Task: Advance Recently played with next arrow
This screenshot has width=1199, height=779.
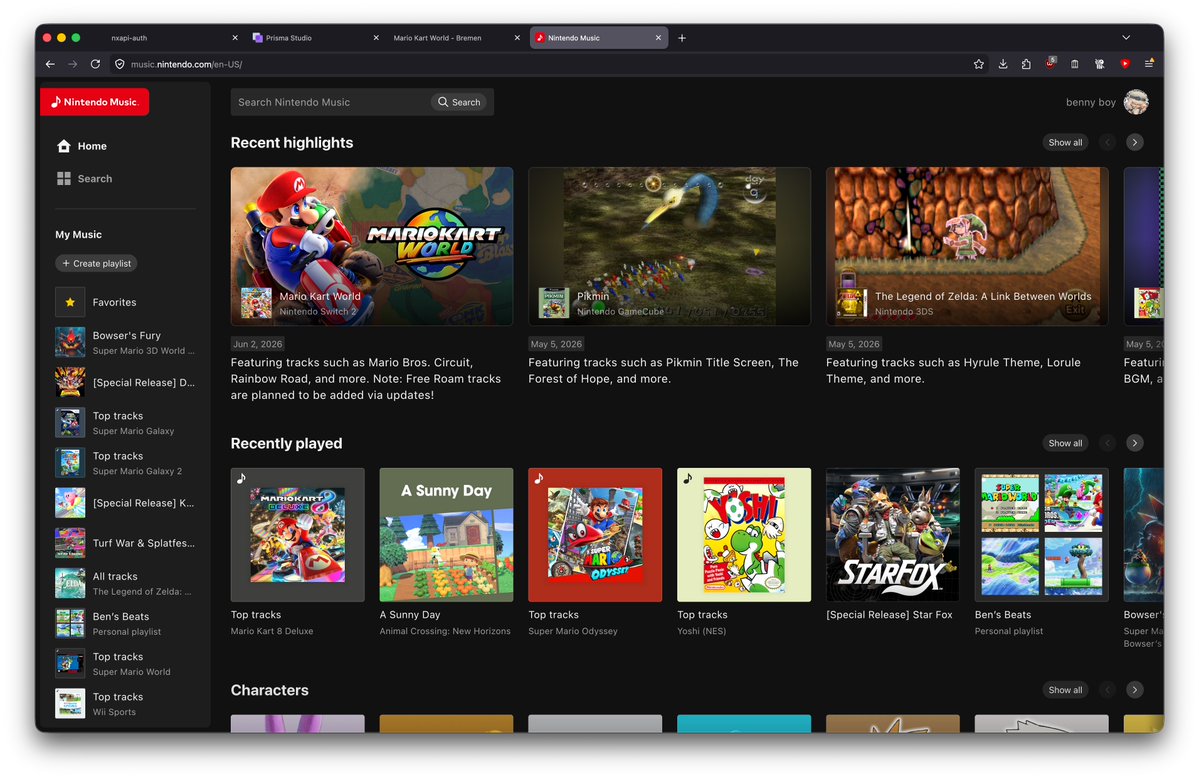Action: (x=1135, y=443)
